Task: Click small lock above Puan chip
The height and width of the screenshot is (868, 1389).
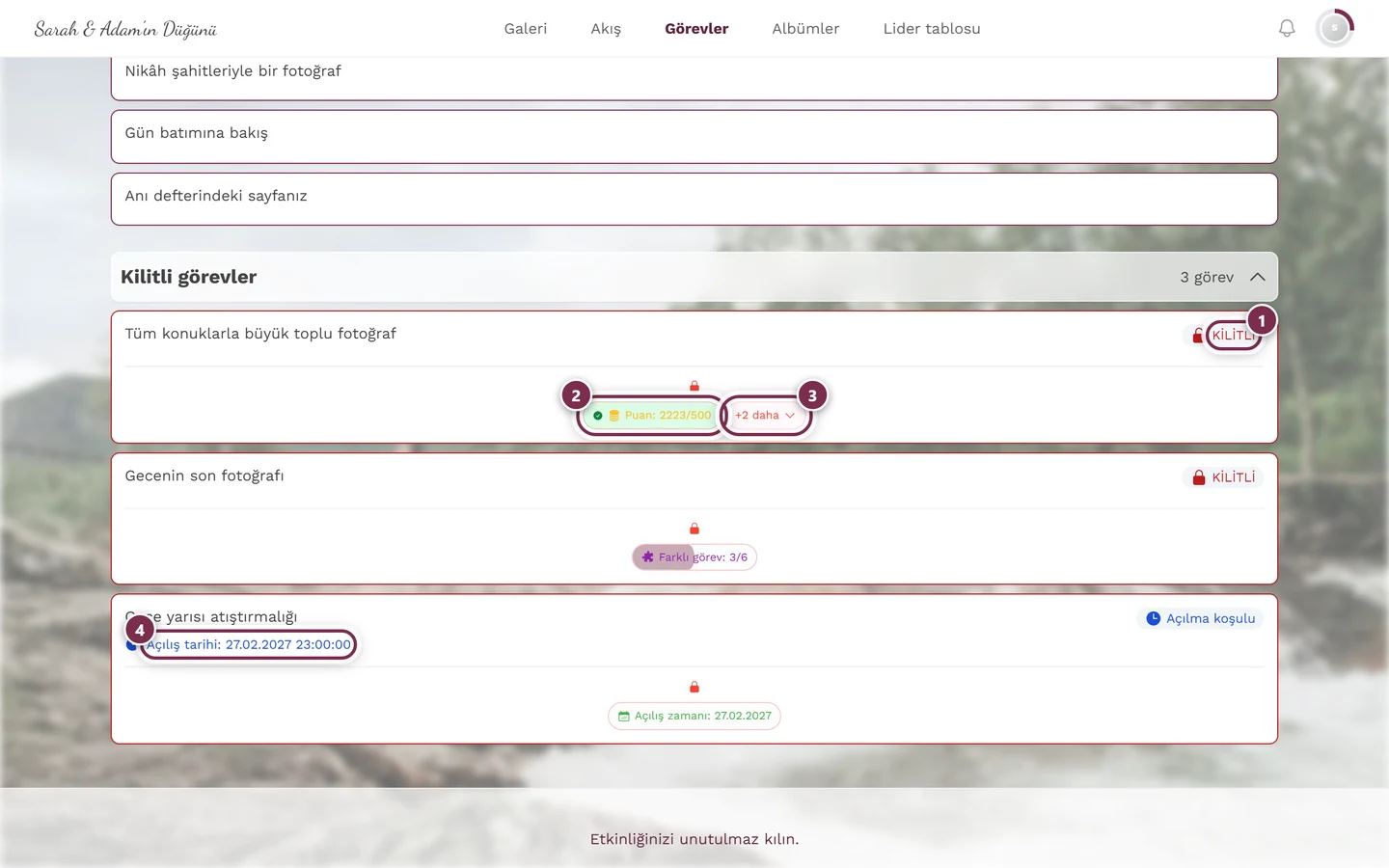Action: coord(694,386)
